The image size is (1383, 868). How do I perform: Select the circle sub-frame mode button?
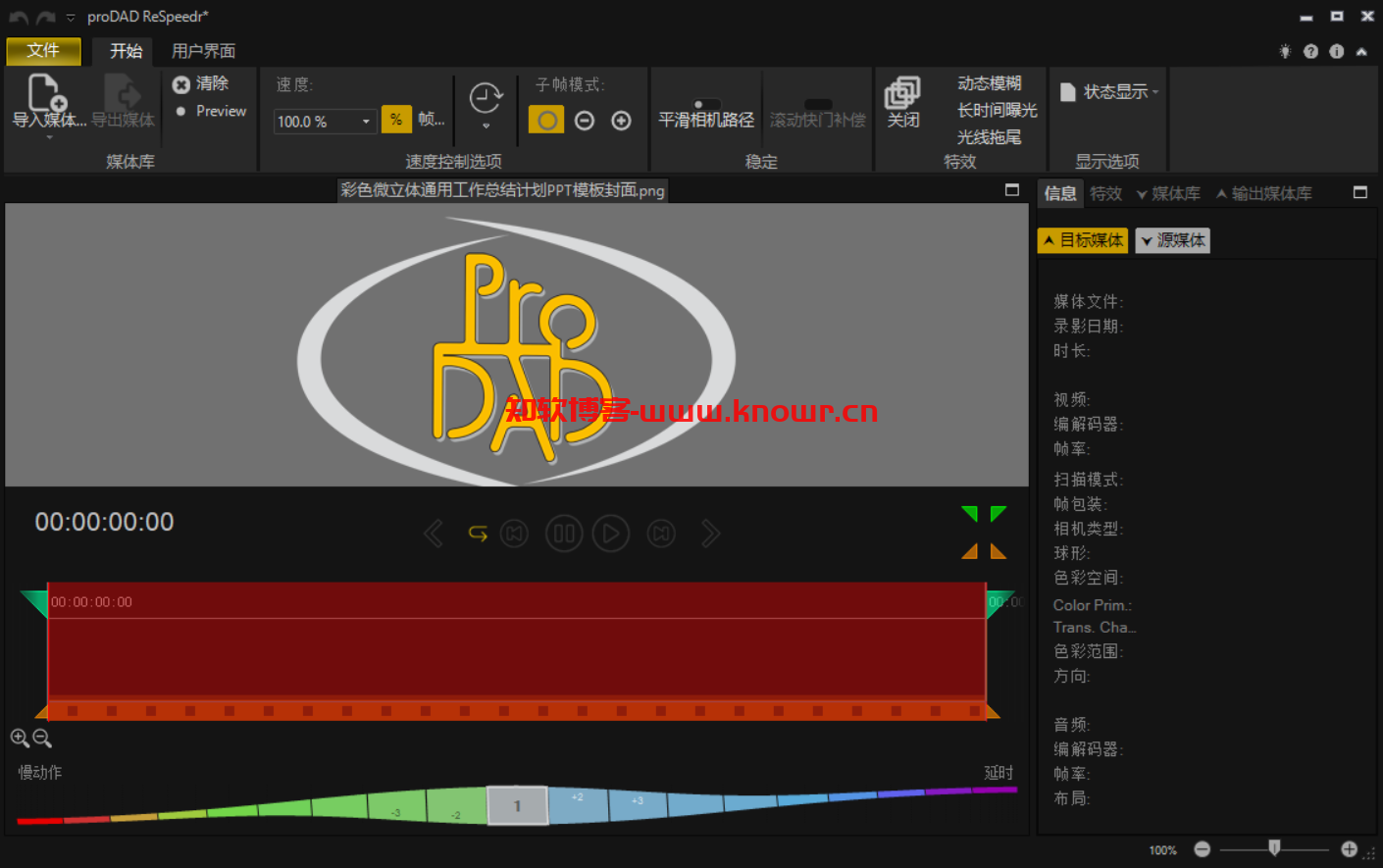click(546, 121)
